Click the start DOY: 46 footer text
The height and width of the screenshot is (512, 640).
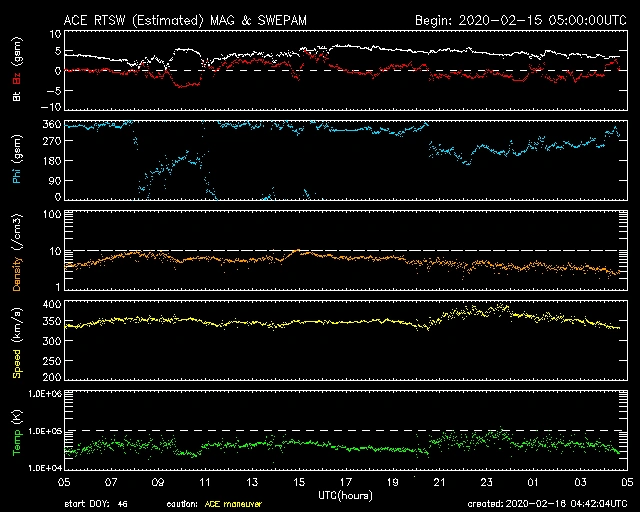coord(96,504)
